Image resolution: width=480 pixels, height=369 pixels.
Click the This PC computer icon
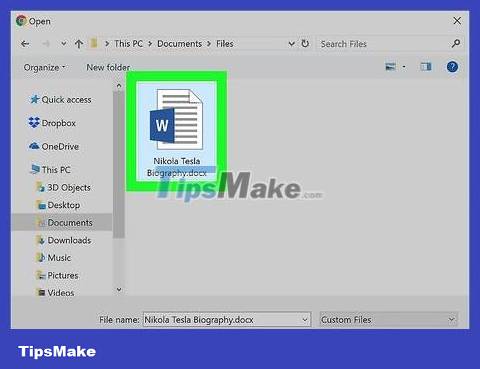coord(35,169)
